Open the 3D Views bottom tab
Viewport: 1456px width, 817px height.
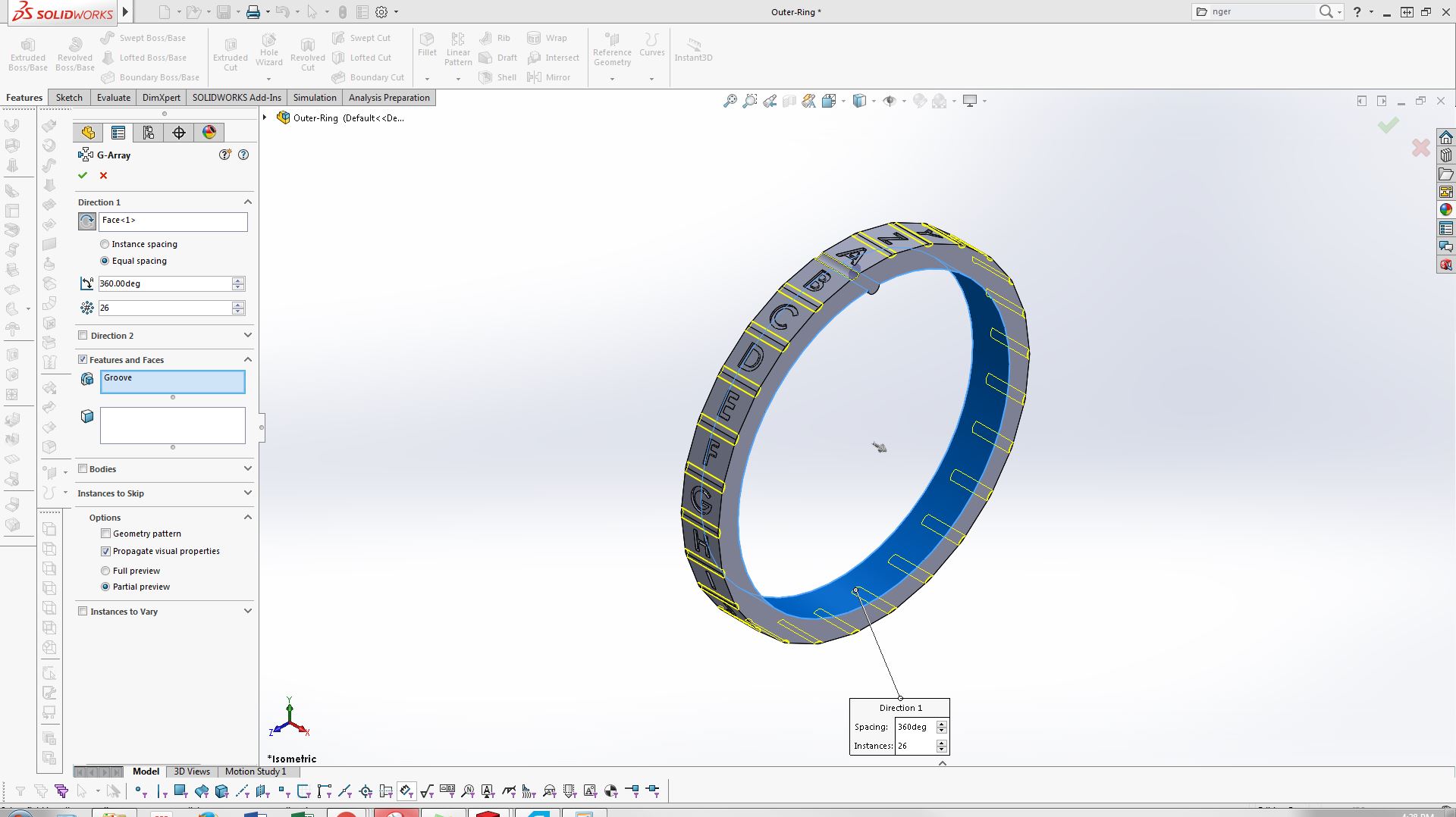(192, 772)
